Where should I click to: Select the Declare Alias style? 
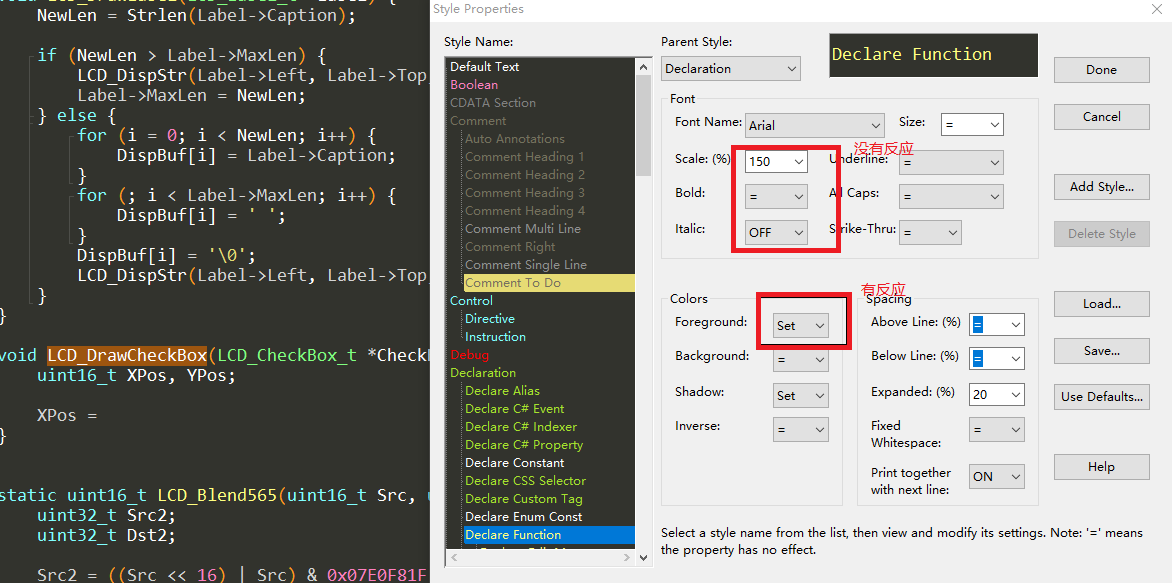502,390
